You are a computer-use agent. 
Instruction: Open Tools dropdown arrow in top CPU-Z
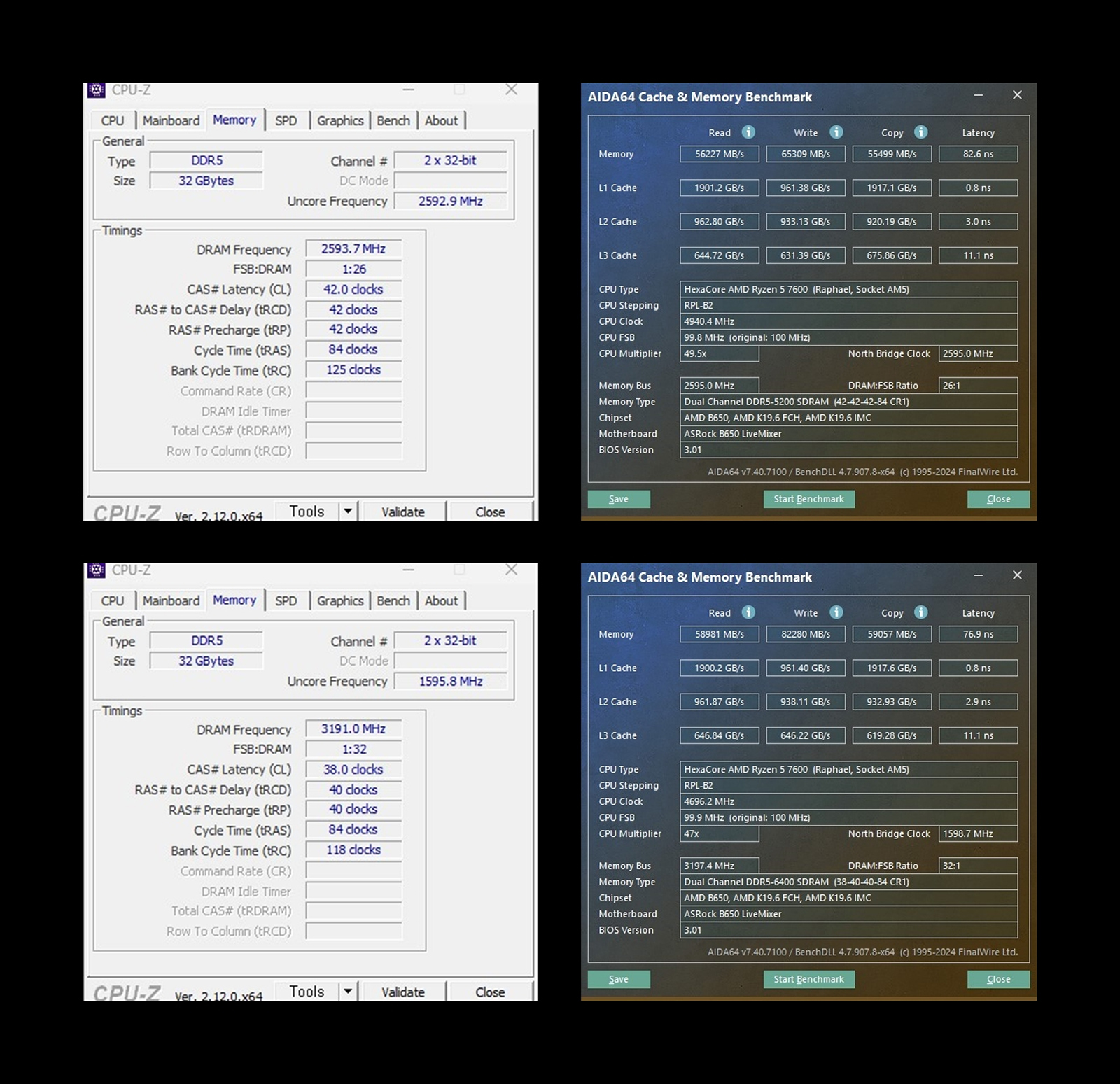[x=348, y=512]
